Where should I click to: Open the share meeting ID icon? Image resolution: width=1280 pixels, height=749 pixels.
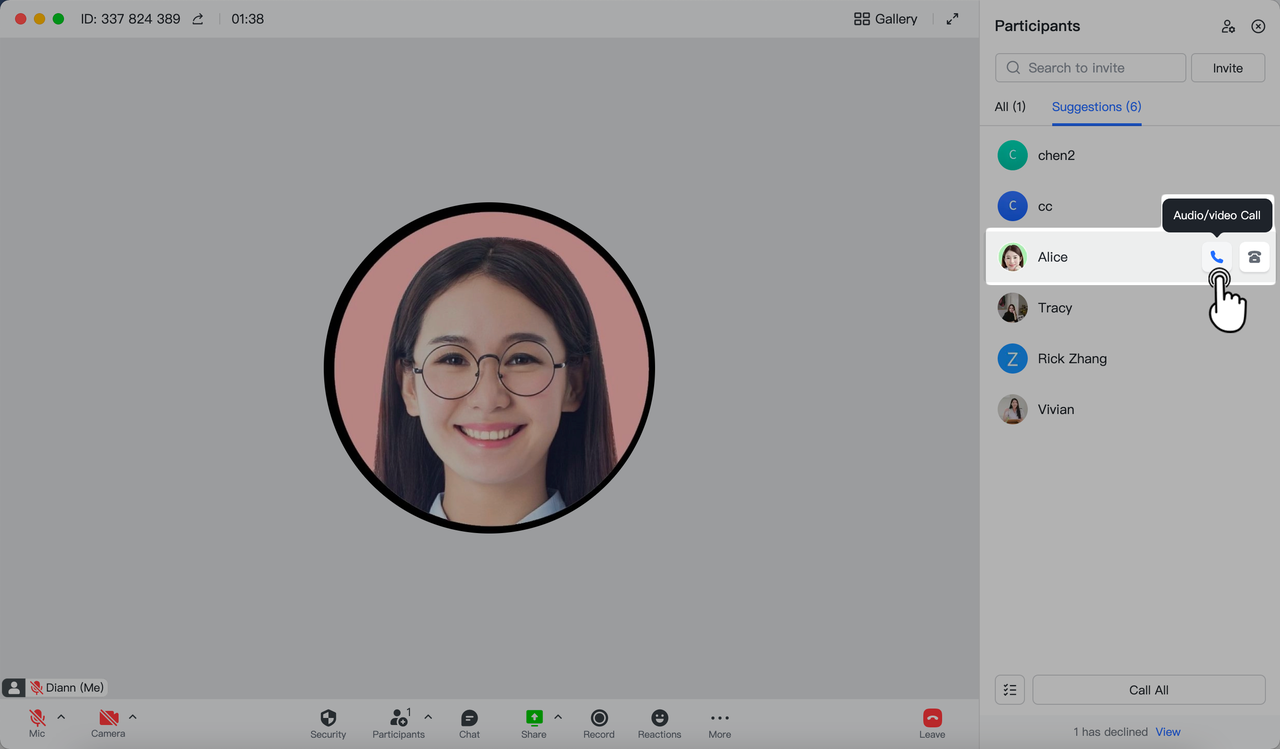[x=197, y=18]
